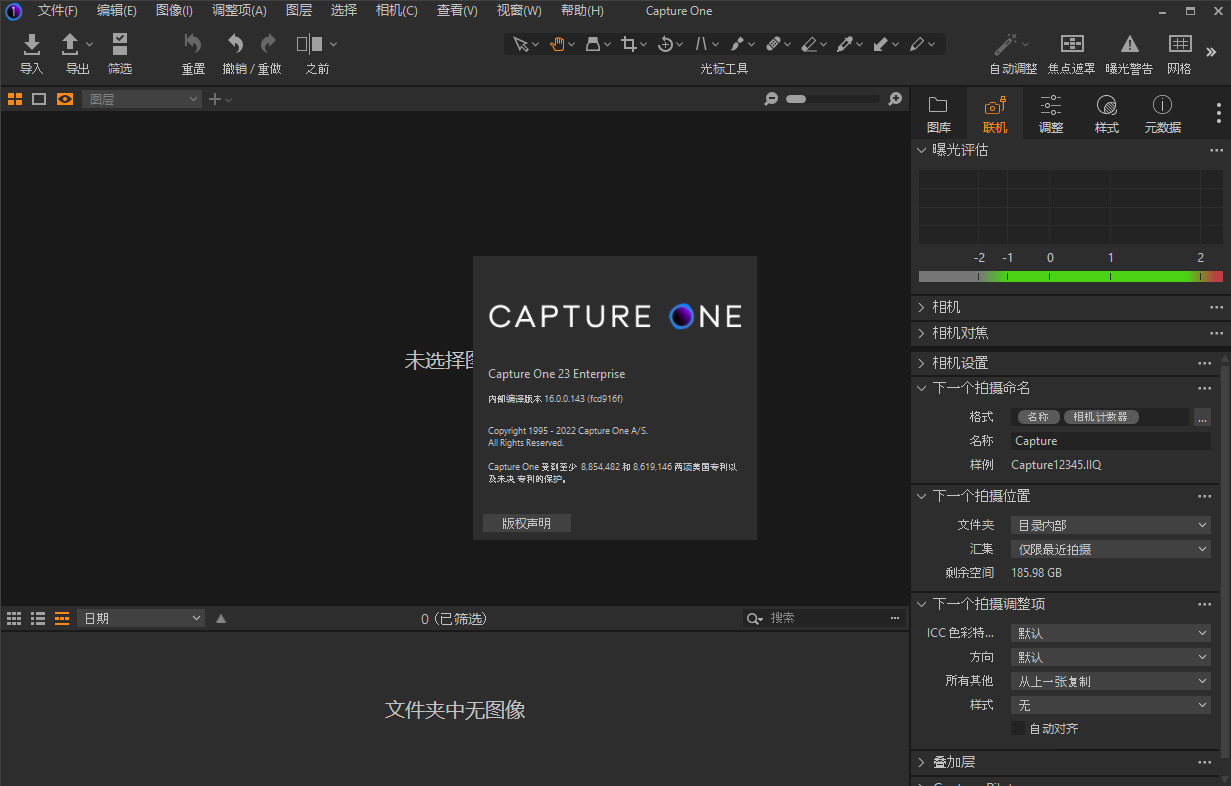Expand the 相机设置 section
1231x786 pixels.
tap(921, 362)
